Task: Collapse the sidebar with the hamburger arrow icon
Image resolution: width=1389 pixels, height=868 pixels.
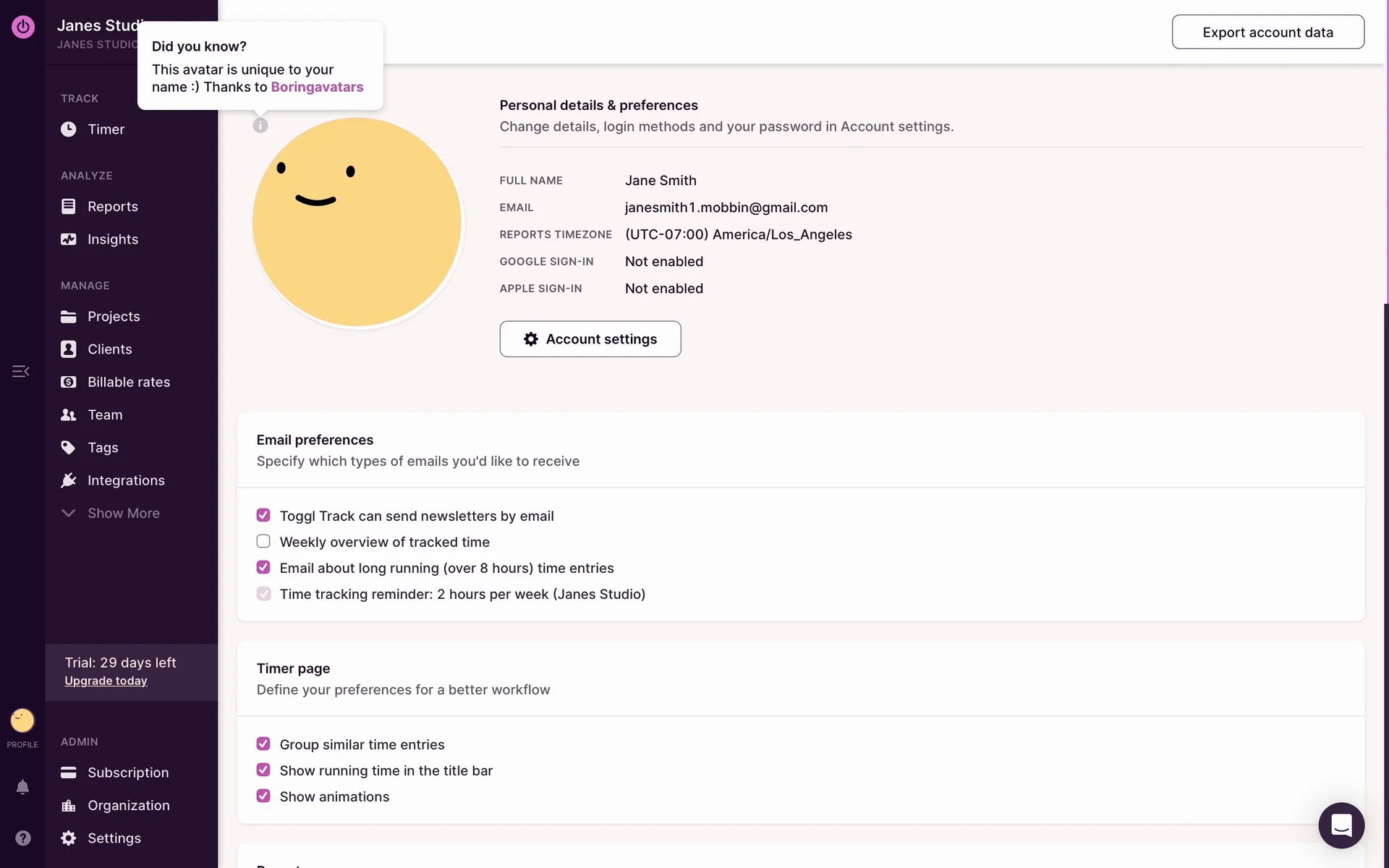Action: coord(21,371)
